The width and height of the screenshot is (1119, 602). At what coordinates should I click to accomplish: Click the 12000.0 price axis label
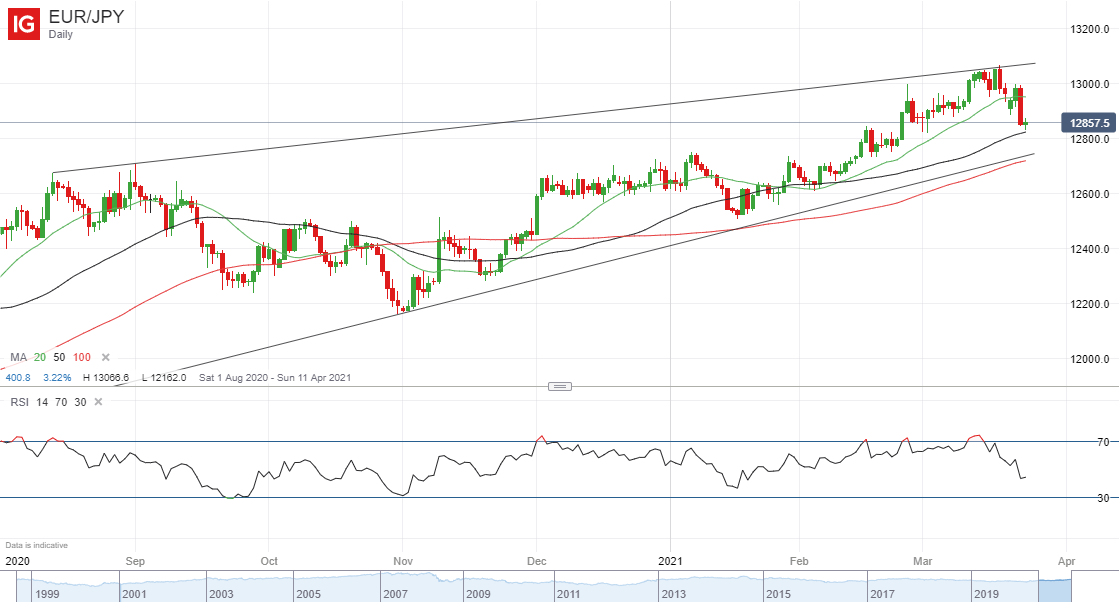pyautogui.click(x=1090, y=359)
